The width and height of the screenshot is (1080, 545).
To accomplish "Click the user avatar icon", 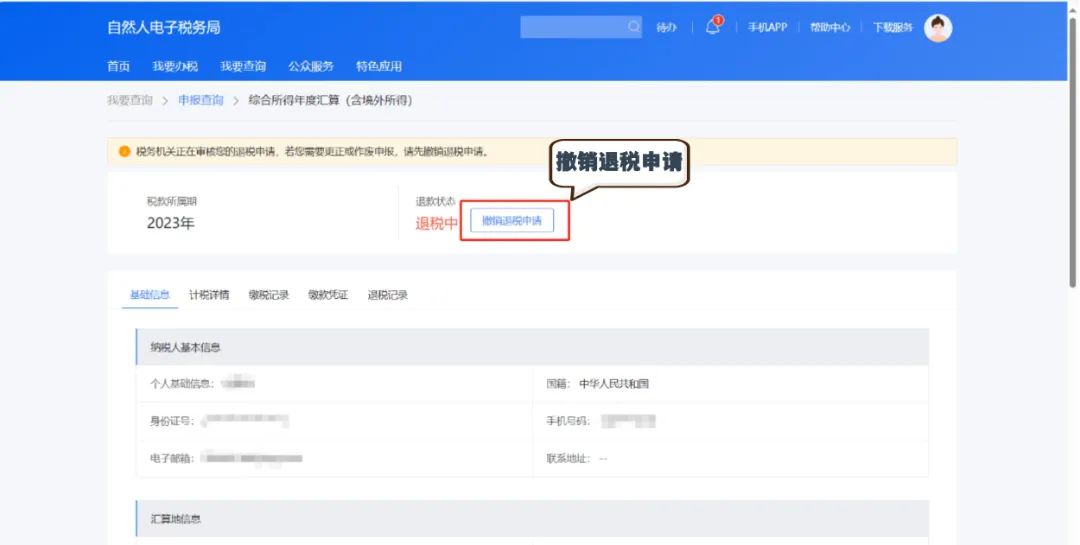I will 937,28.
